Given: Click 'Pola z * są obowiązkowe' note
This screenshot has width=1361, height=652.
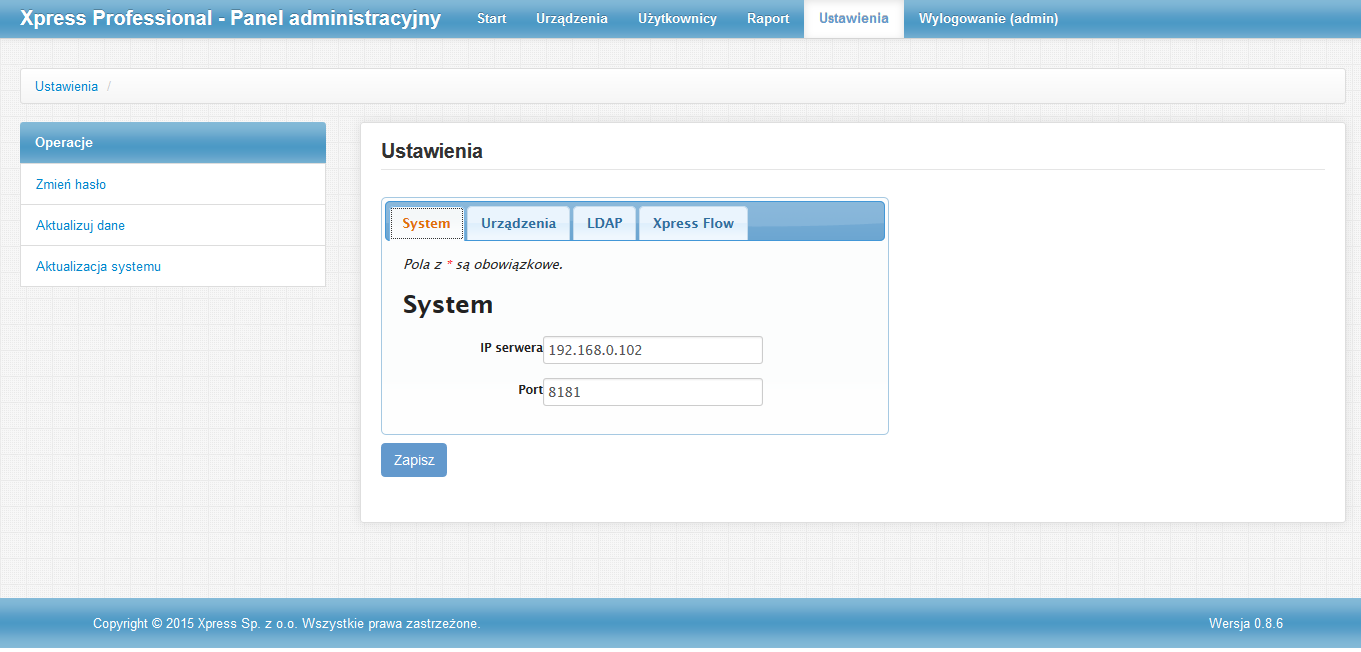Looking at the screenshot, I should 483,265.
